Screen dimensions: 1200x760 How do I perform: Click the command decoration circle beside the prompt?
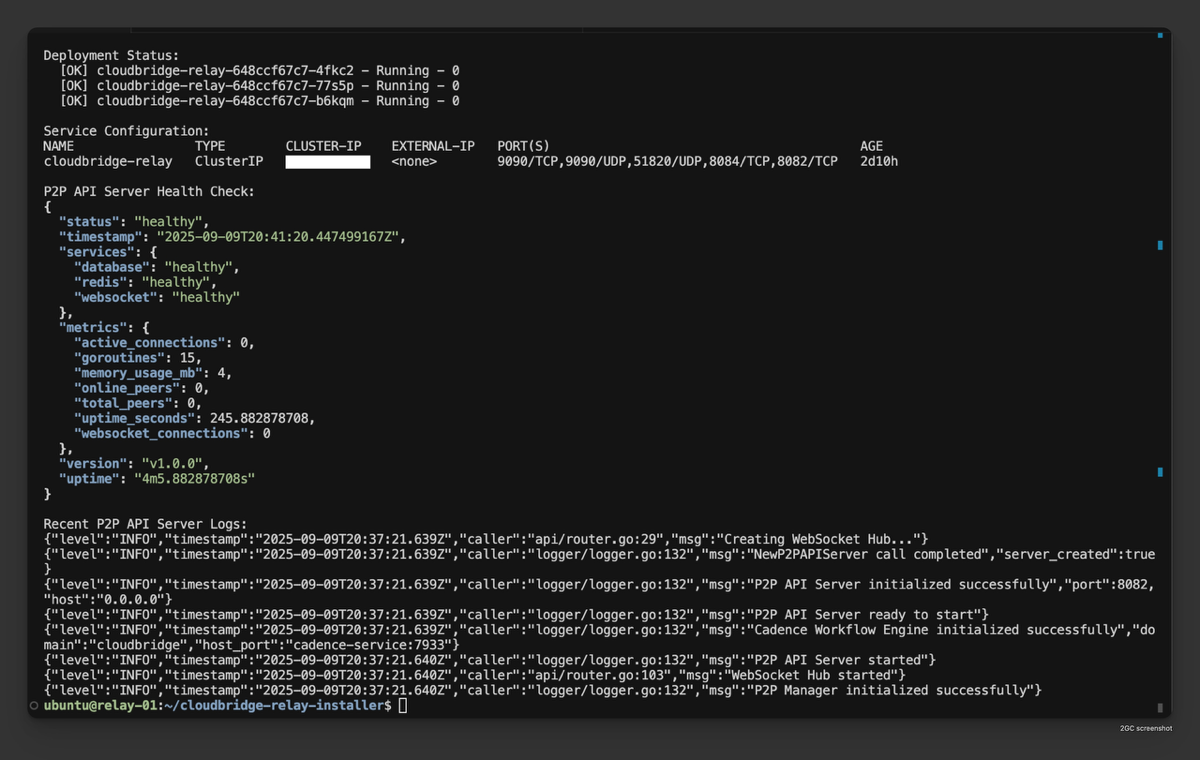pos(34,706)
